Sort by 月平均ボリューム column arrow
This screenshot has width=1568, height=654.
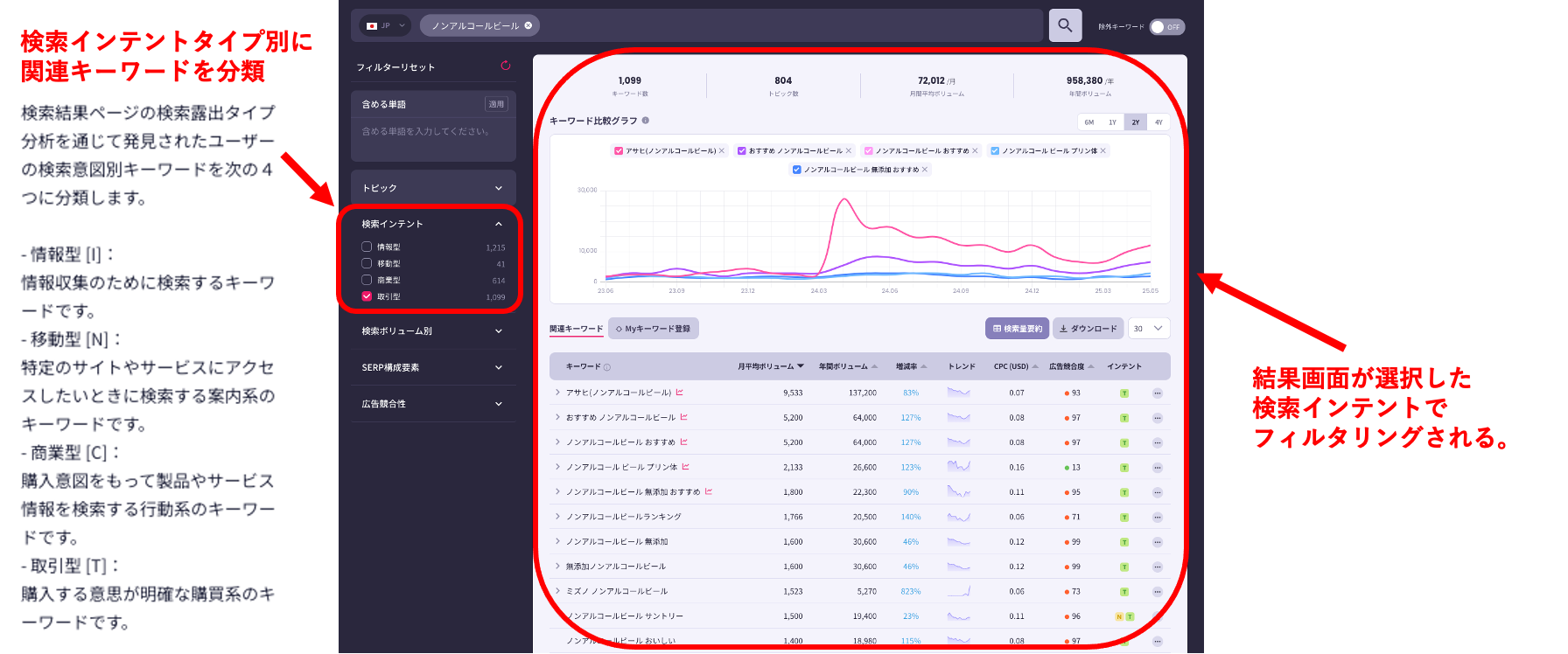coord(801,366)
